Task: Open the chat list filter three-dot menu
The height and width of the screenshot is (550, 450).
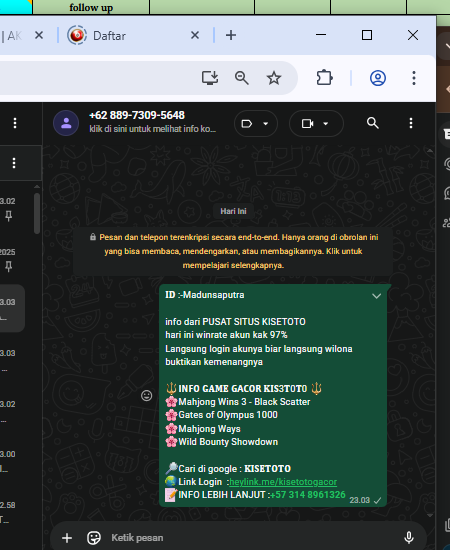Action: (14, 163)
